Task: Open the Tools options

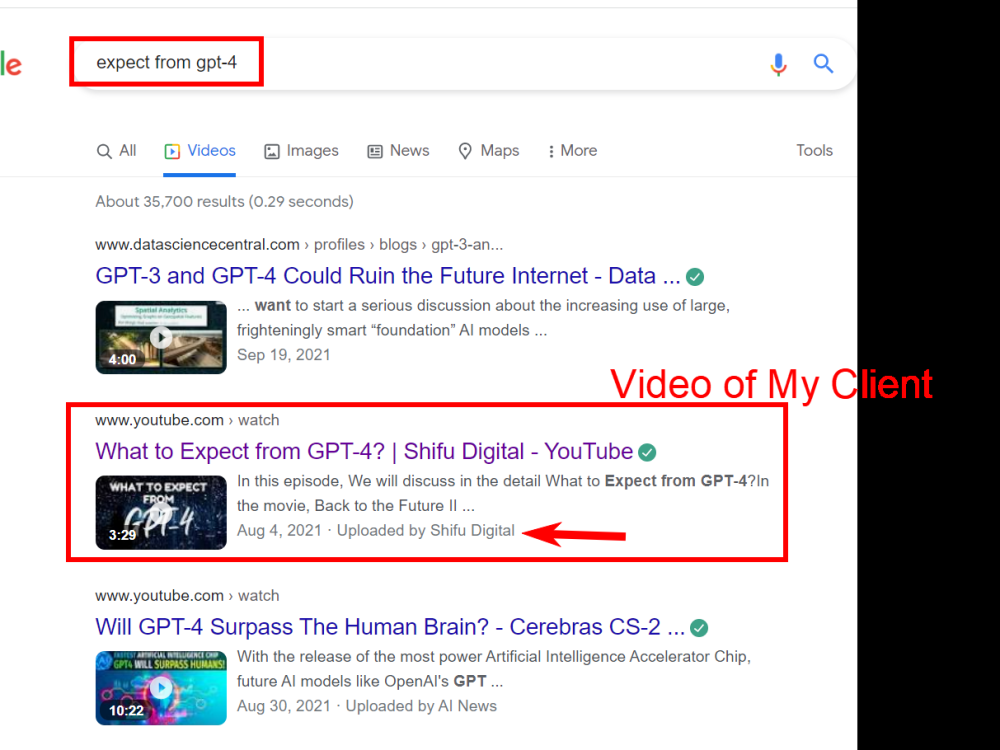Action: [x=814, y=151]
